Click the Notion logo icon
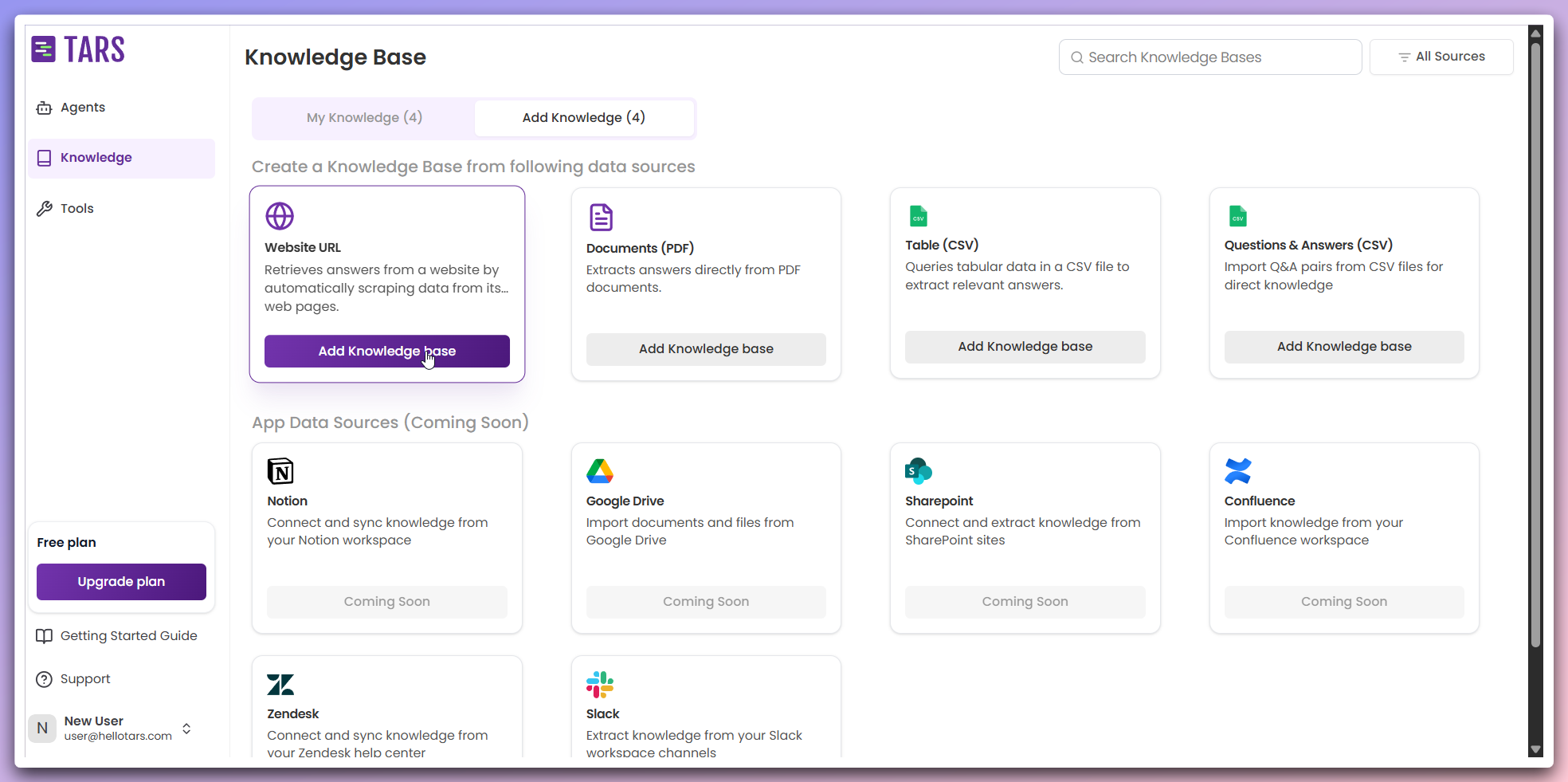The height and width of the screenshot is (782, 1568). pyautogui.click(x=280, y=471)
